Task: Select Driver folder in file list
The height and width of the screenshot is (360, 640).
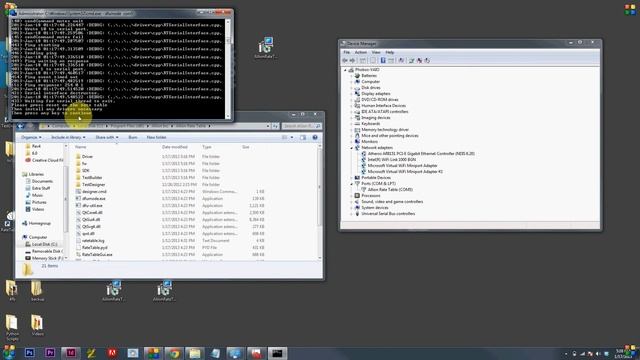Action: click(87, 156)
